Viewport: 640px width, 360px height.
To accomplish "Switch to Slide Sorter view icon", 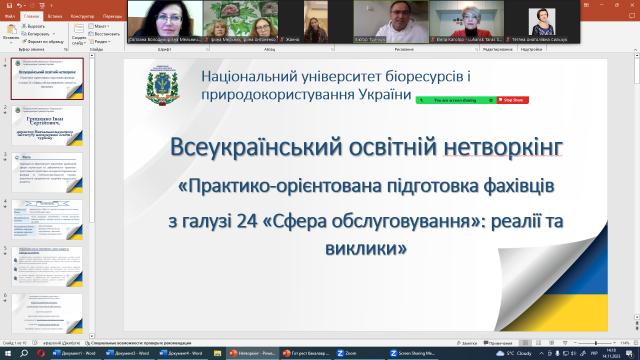I will point(539,343).
